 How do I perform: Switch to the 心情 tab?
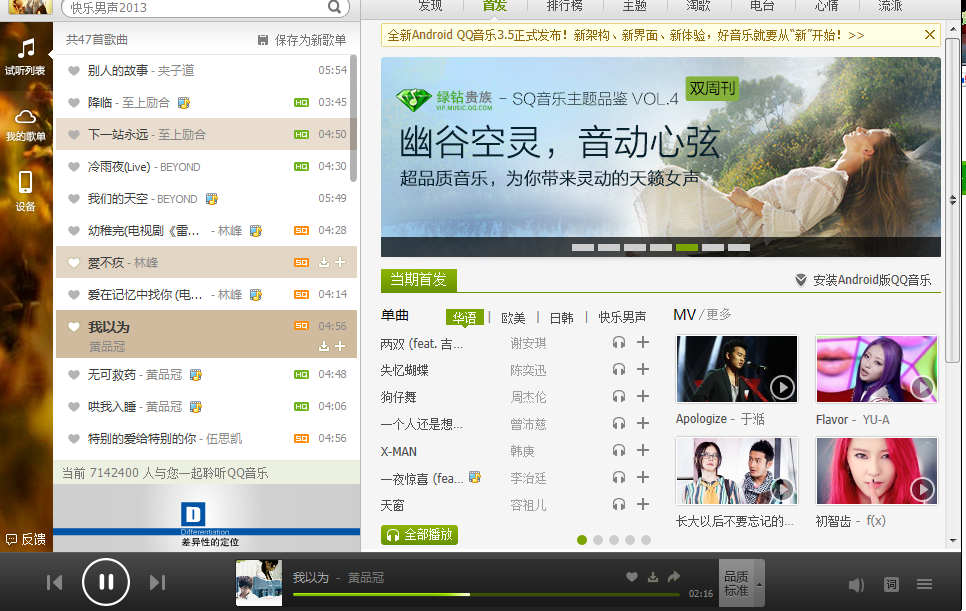[826, 6]
